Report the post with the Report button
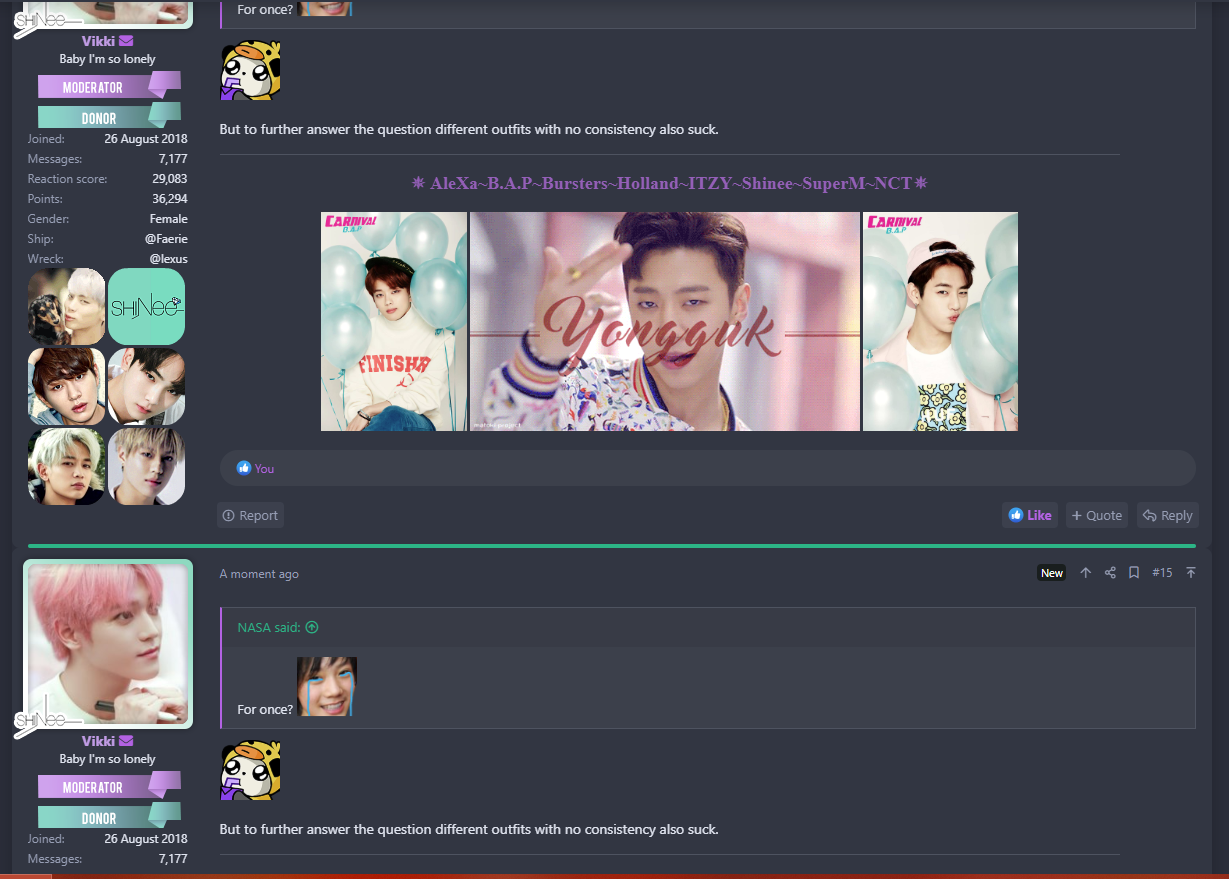 (250, 515)
